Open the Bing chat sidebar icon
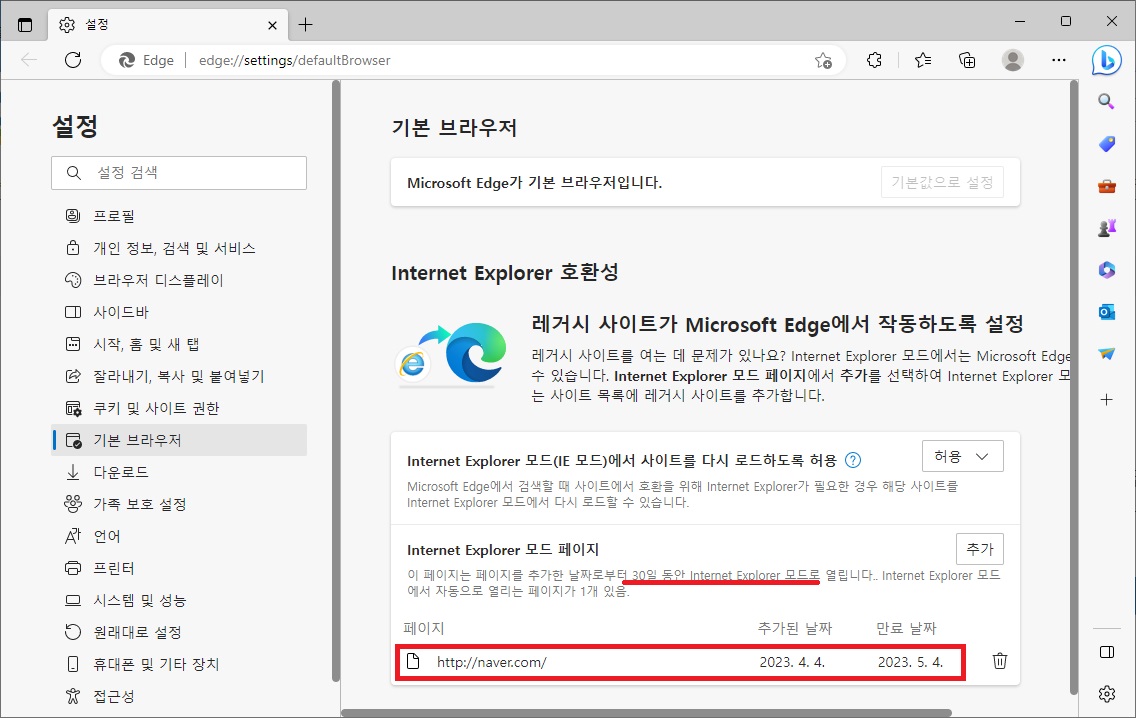This screenshot has width=1136, height=718. pos(1106,61)
